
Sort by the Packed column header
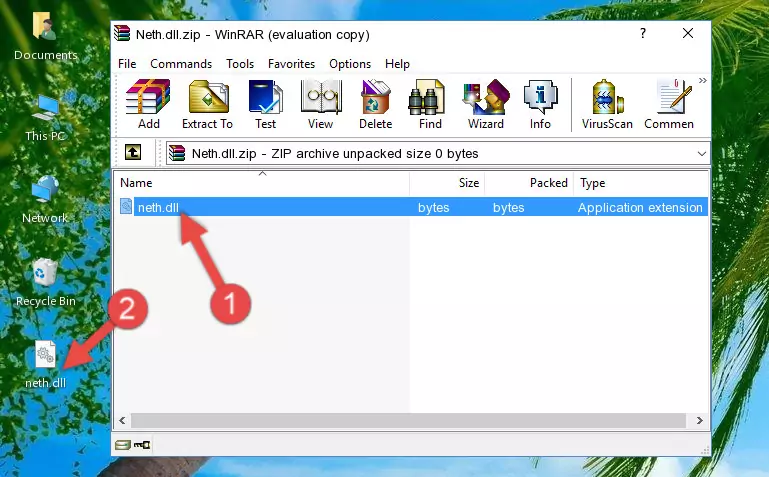529,183
